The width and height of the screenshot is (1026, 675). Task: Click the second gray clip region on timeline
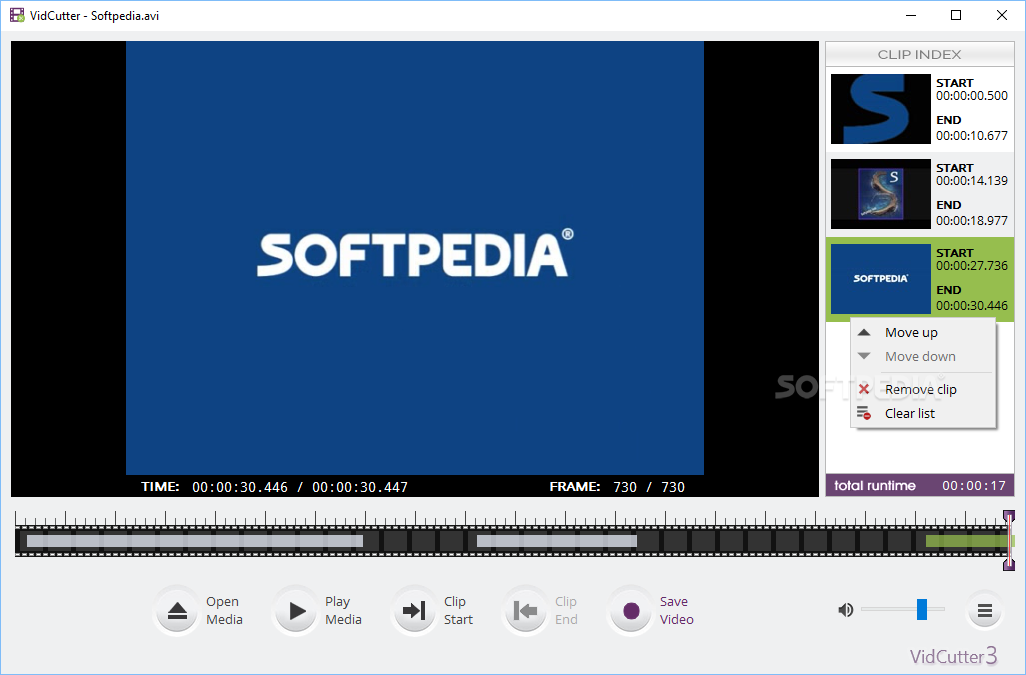point(557,541)
